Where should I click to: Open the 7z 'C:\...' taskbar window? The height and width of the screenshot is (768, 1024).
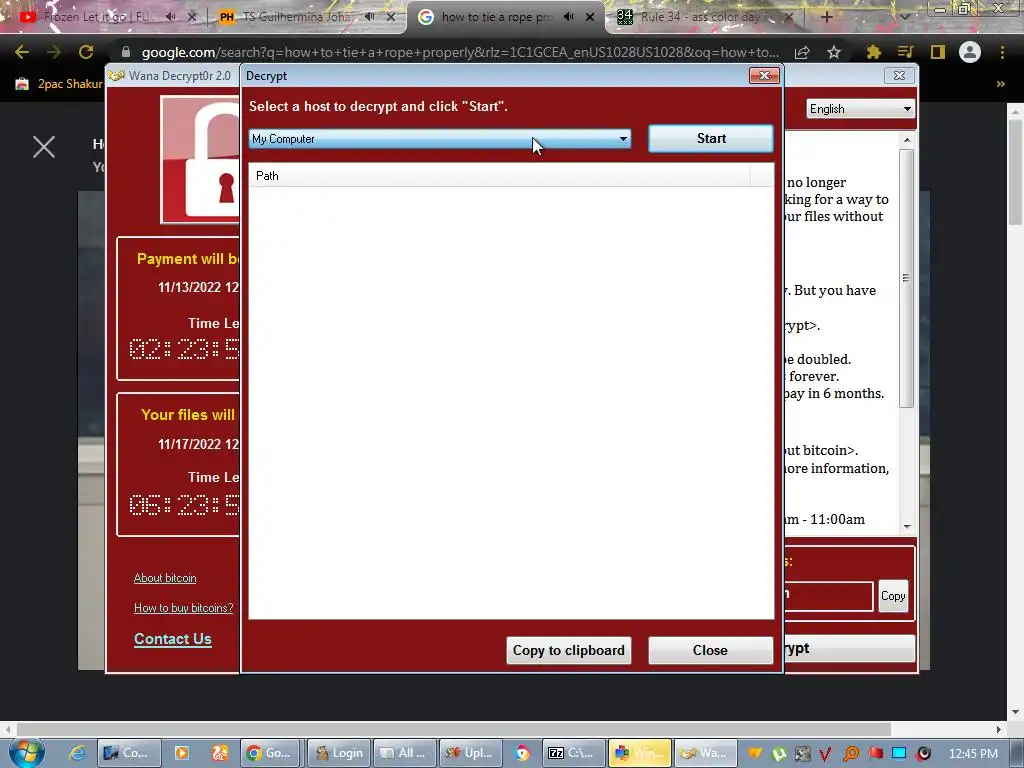pyautogui.click(x=571, y=753)
